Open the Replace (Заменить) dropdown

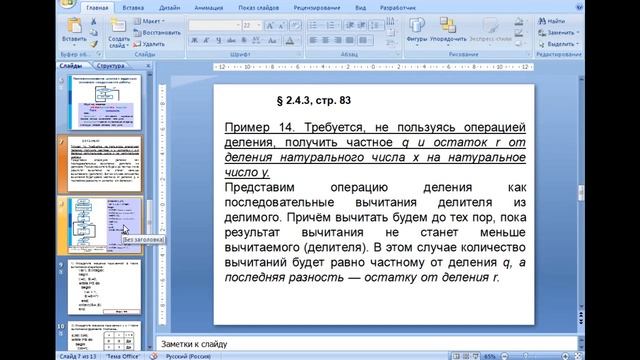[558, 33]
